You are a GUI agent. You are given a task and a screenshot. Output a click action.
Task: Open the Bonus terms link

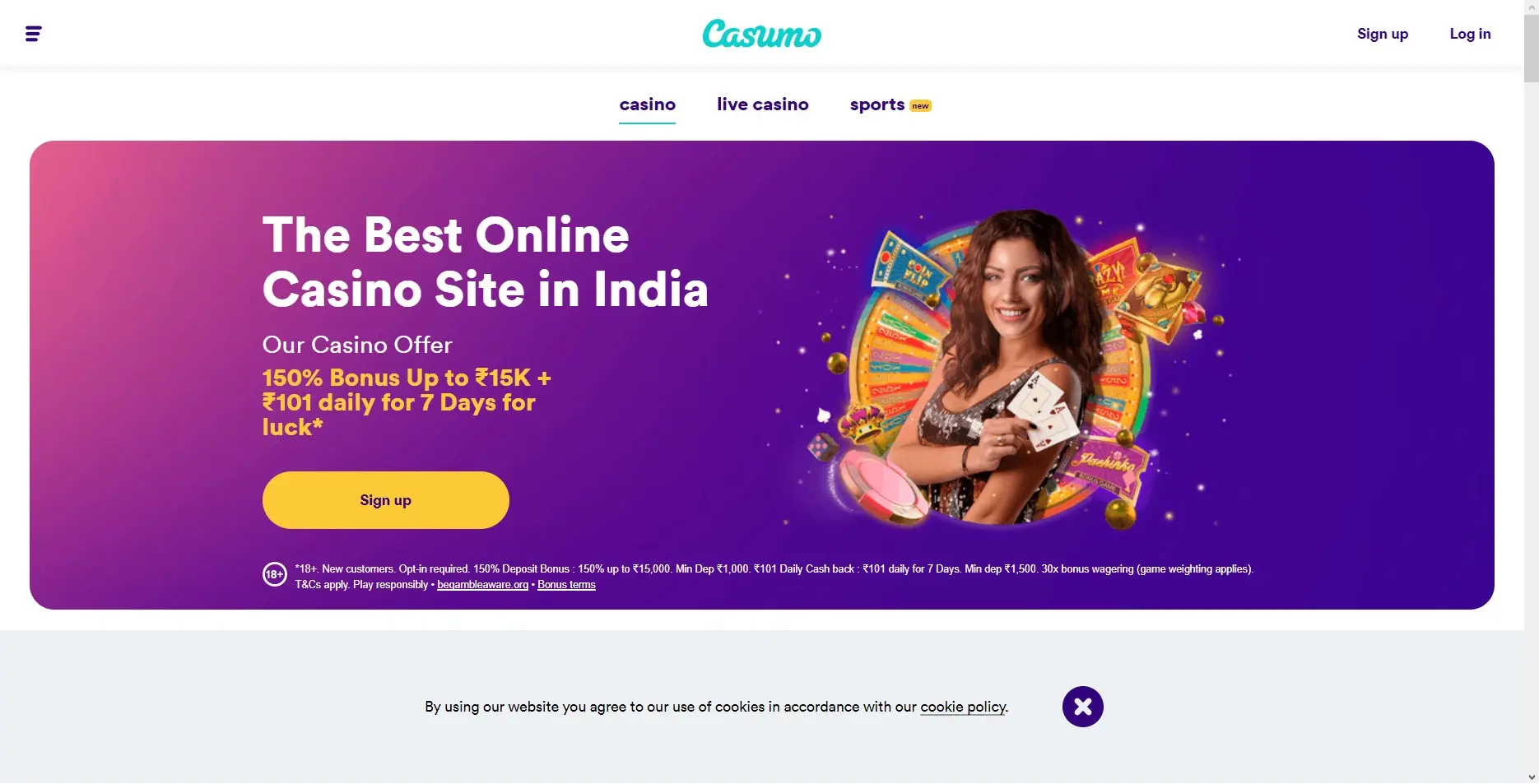pos(566,585)
